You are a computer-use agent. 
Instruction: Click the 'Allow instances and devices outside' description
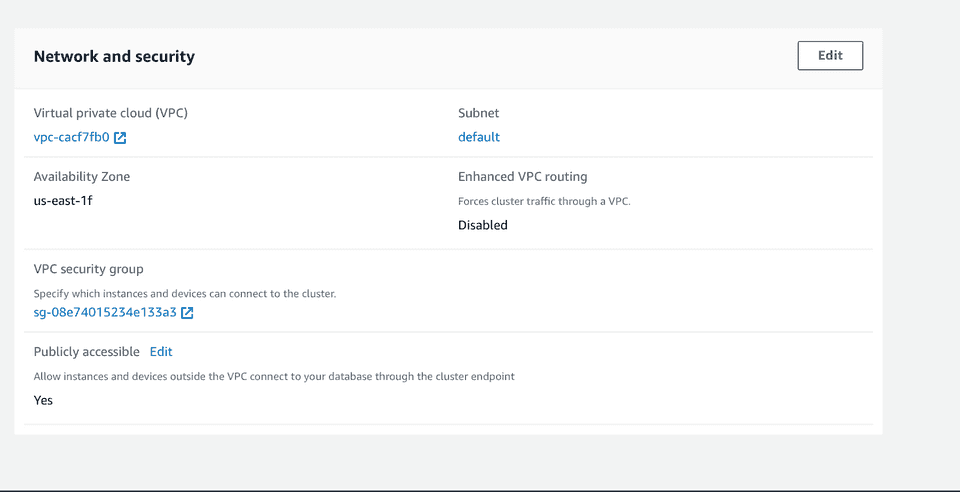coord(274,377)
